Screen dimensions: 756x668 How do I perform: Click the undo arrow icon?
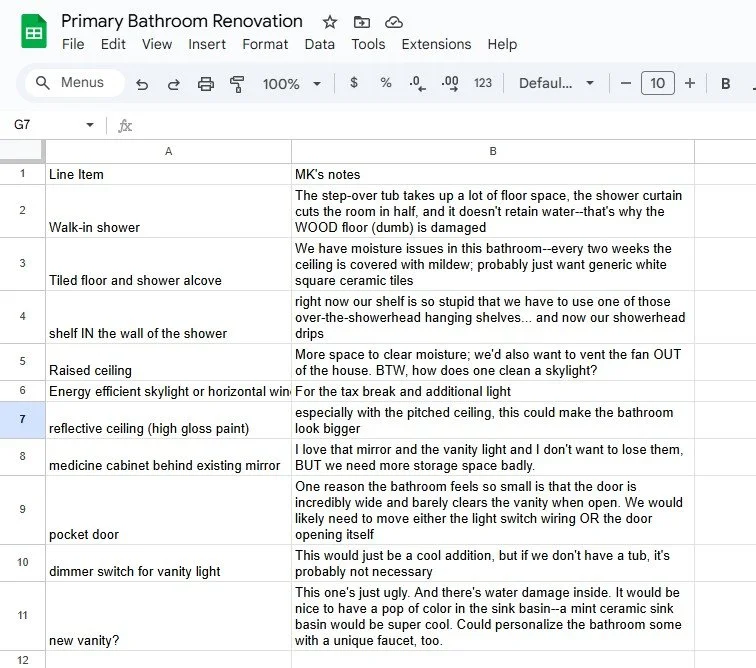142,84
